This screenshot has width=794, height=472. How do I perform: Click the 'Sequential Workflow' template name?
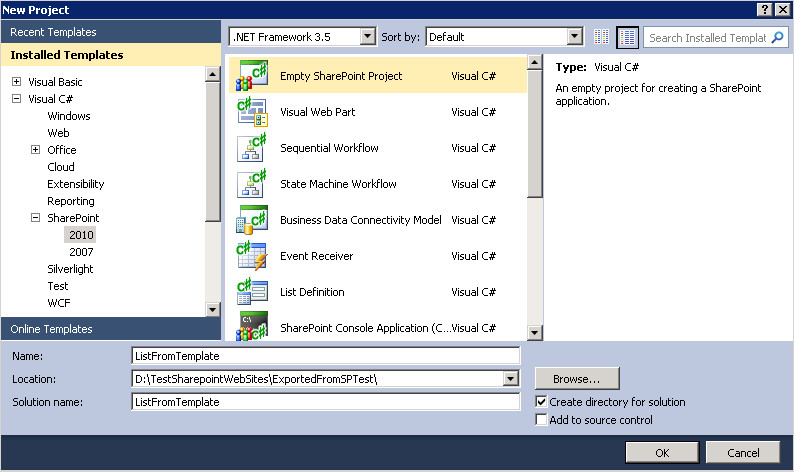pos(329,148)
